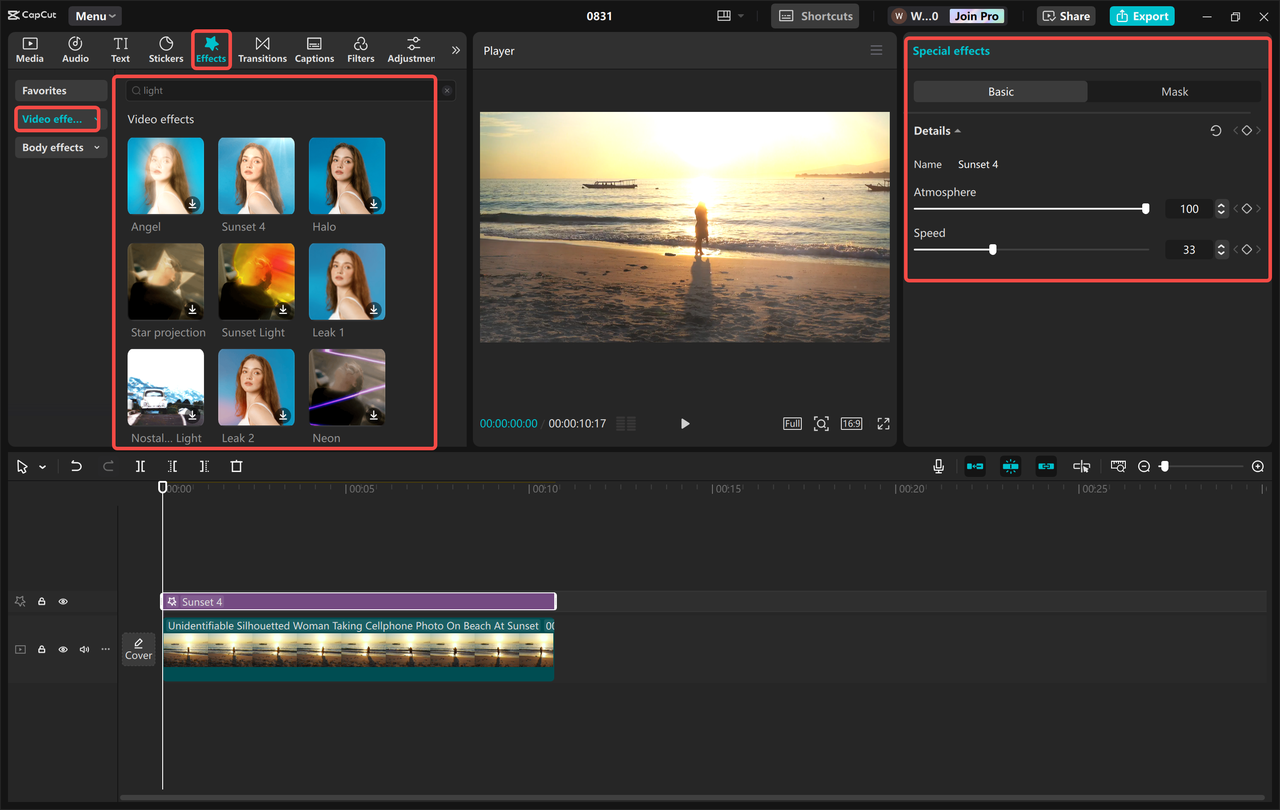Lock the video track

[x=41, y=649]
